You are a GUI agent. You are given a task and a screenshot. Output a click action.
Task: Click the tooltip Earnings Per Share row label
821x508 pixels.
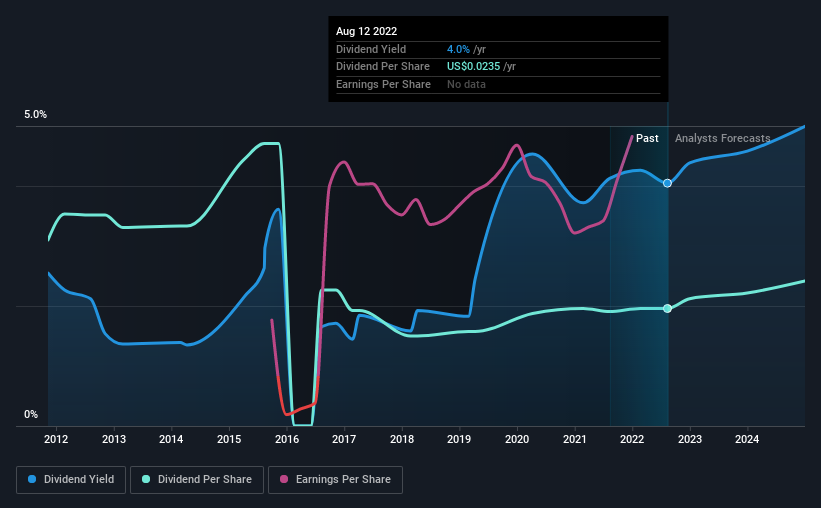click(383, 84)
